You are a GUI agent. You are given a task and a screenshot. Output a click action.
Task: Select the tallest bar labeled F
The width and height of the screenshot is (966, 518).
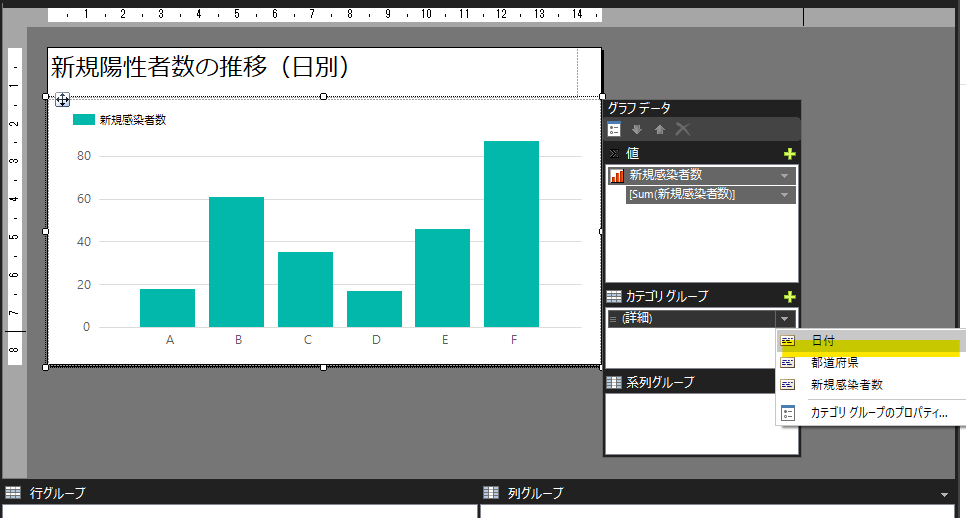pos(511,233)
